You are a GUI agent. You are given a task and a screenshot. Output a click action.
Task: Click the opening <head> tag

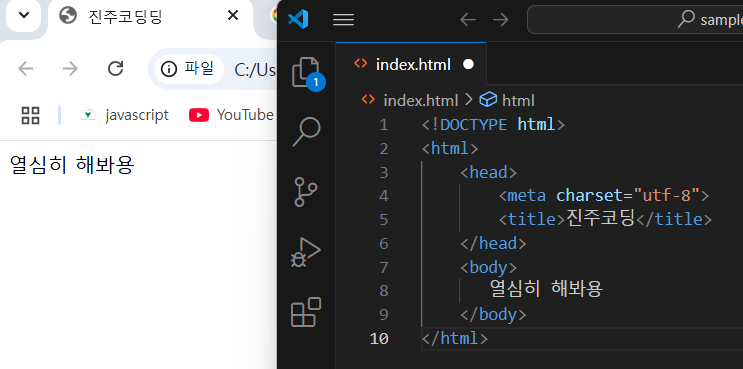coord(489,172)
